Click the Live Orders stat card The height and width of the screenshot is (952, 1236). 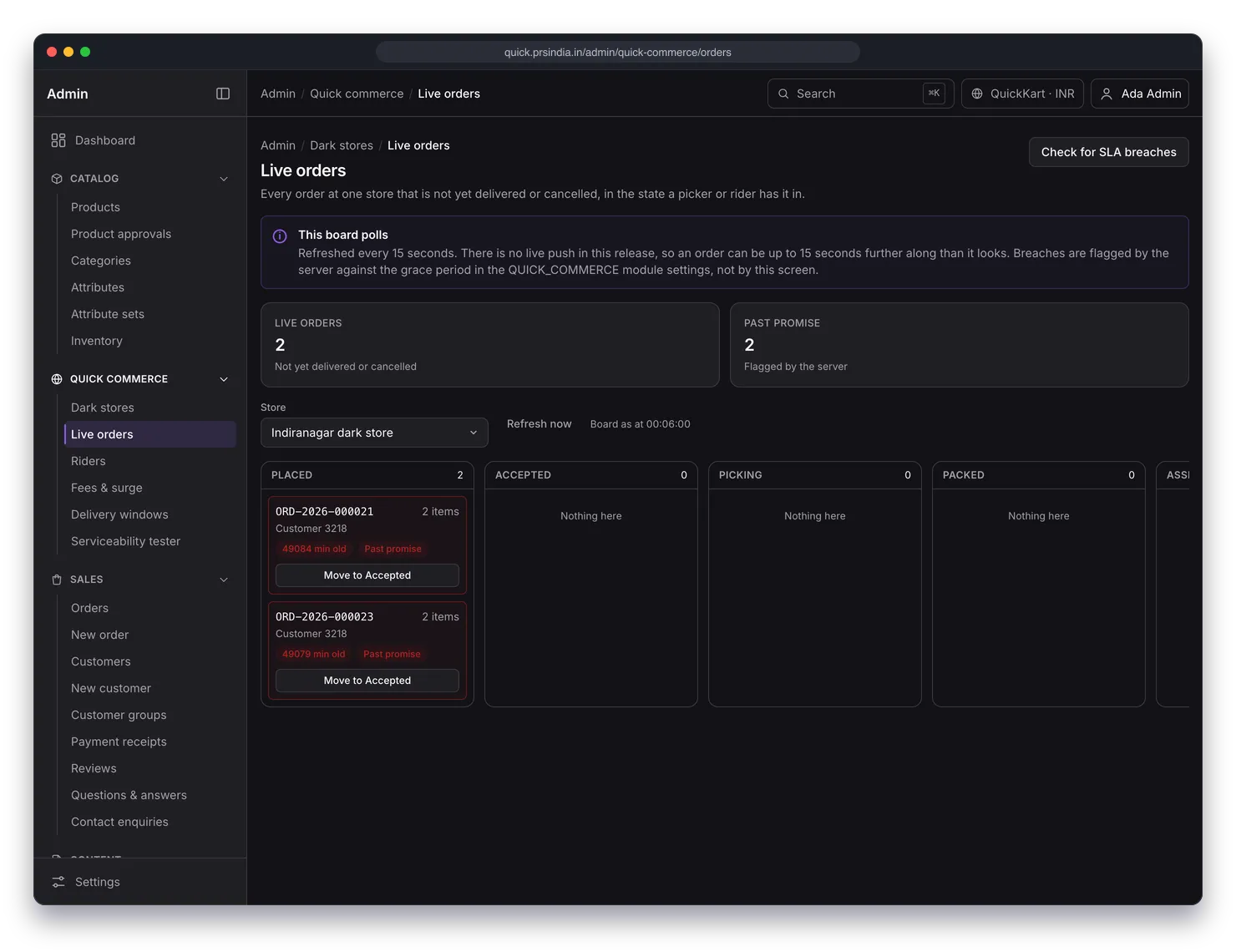[x=490, y=345]
